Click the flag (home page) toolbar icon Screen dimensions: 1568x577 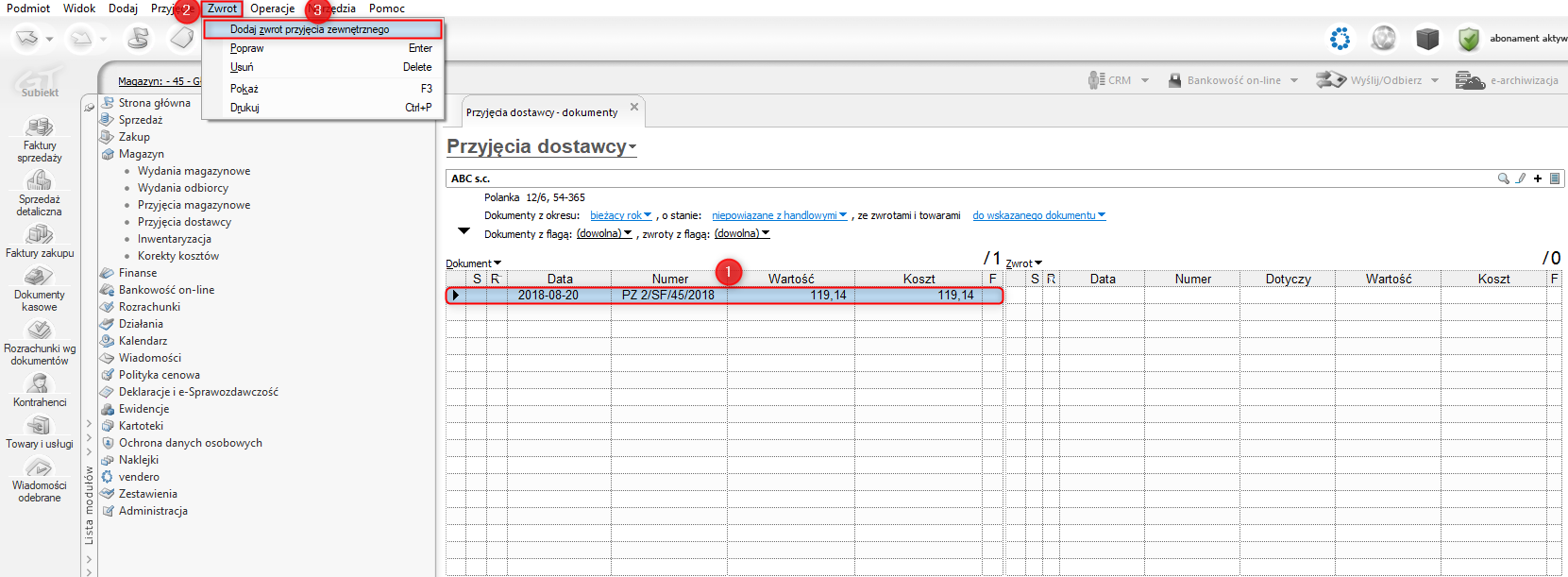[139, 39]
